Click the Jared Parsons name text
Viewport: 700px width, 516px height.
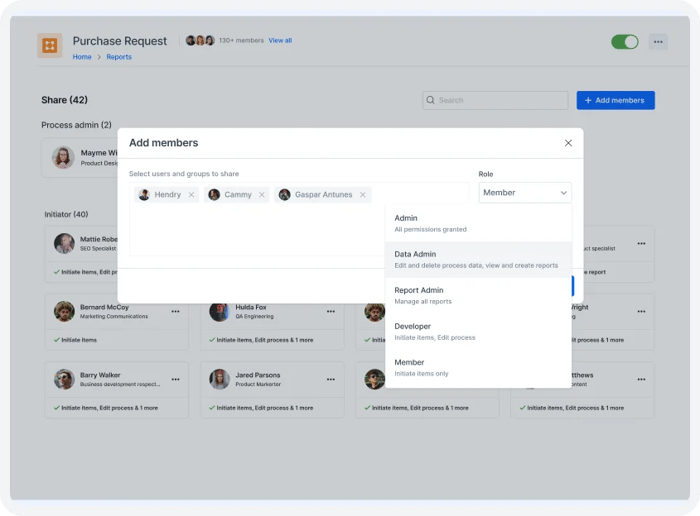[x=258, y=375]
